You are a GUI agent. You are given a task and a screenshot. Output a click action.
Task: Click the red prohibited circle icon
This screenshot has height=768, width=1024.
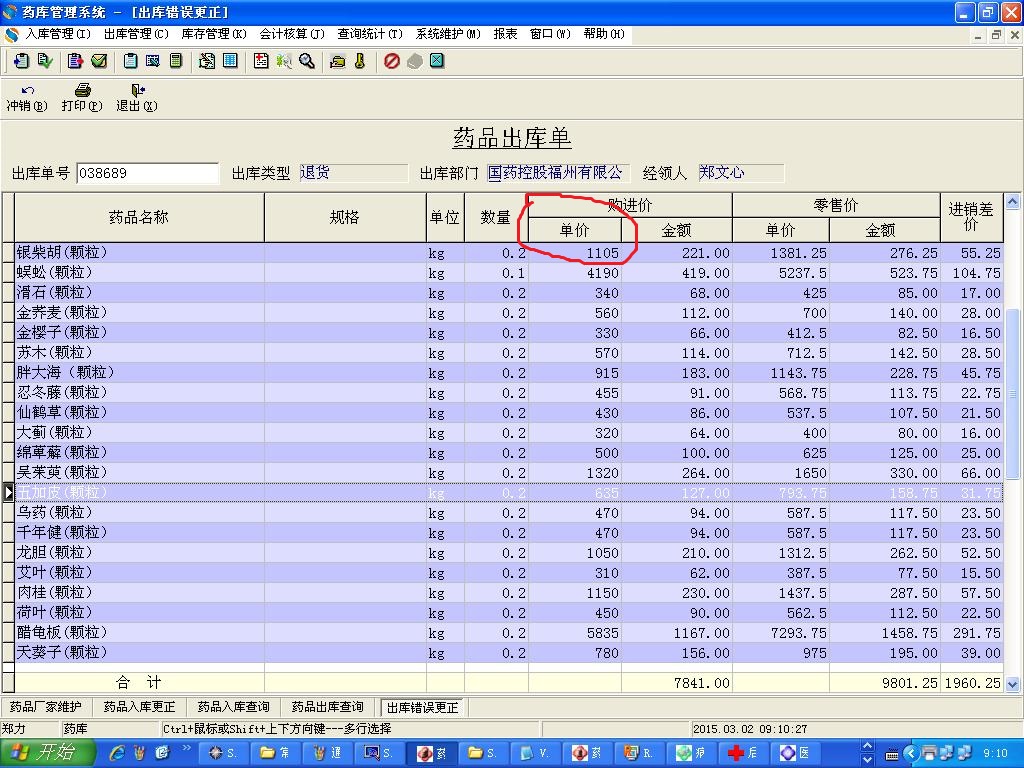click(391, 61)
